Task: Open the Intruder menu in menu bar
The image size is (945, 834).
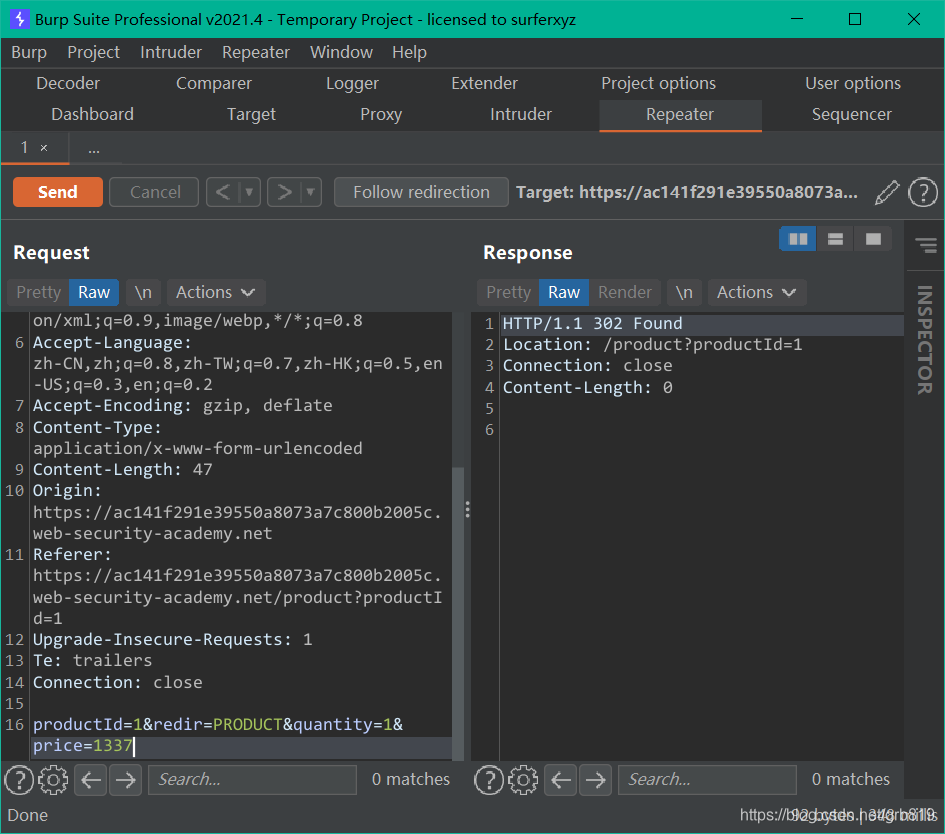Action: coord(171,52)
